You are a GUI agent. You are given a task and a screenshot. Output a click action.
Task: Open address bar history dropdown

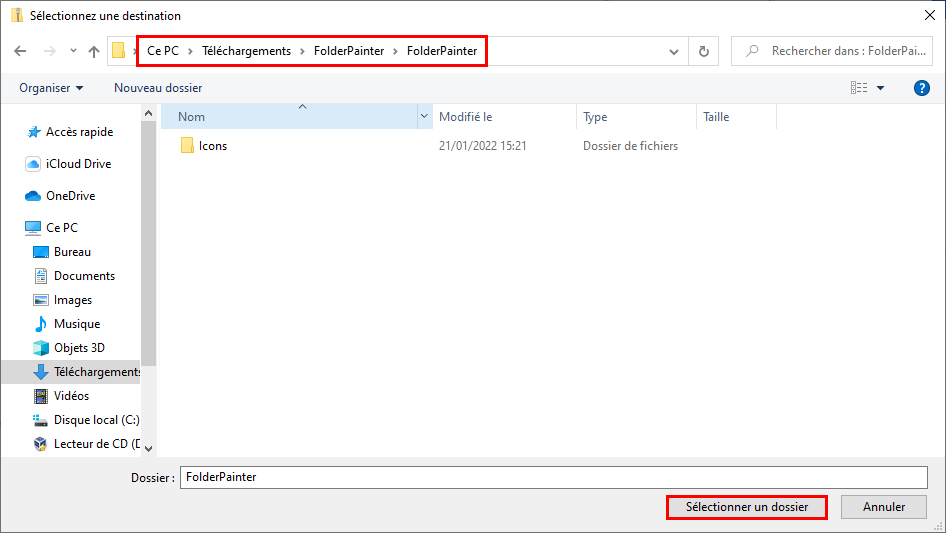pos(674,52)
